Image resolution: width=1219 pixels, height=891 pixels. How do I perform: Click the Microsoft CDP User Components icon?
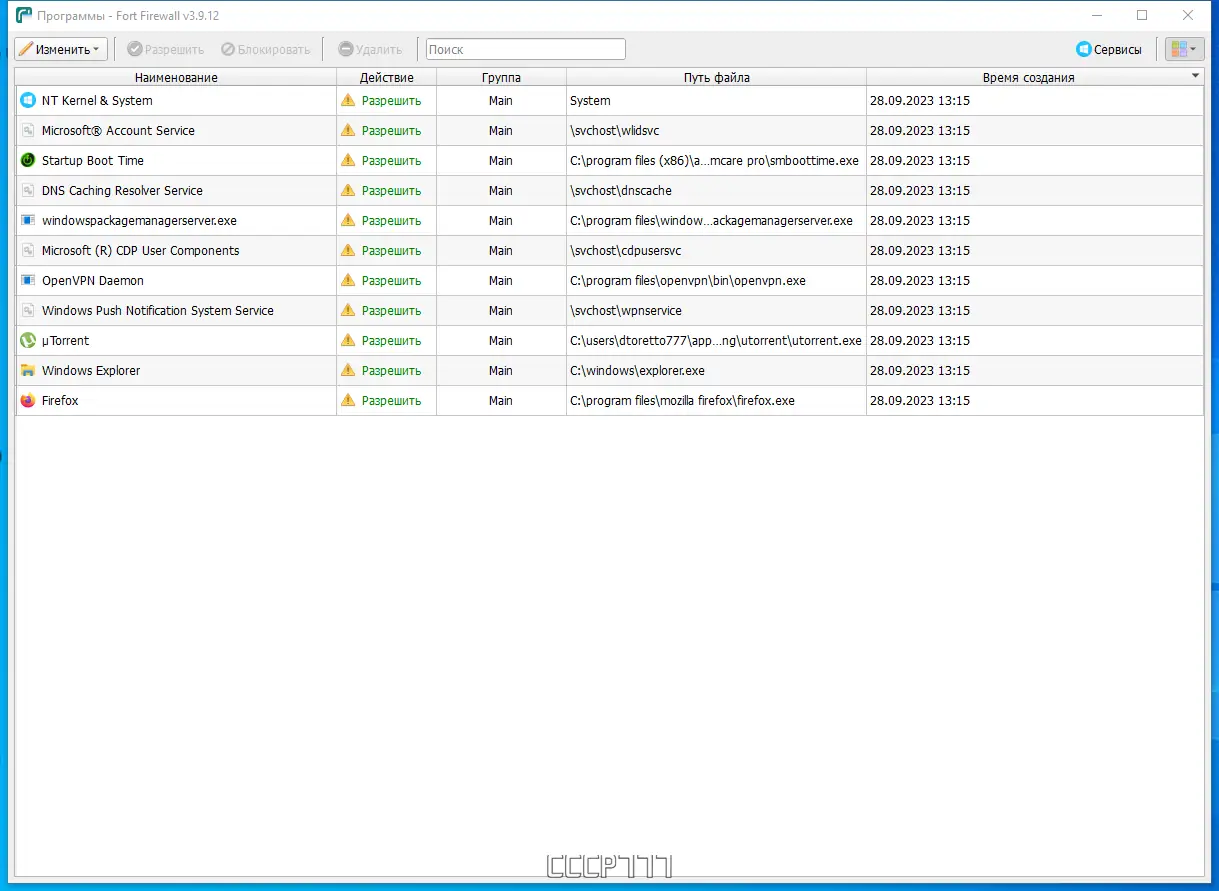[x=28, y=250]
